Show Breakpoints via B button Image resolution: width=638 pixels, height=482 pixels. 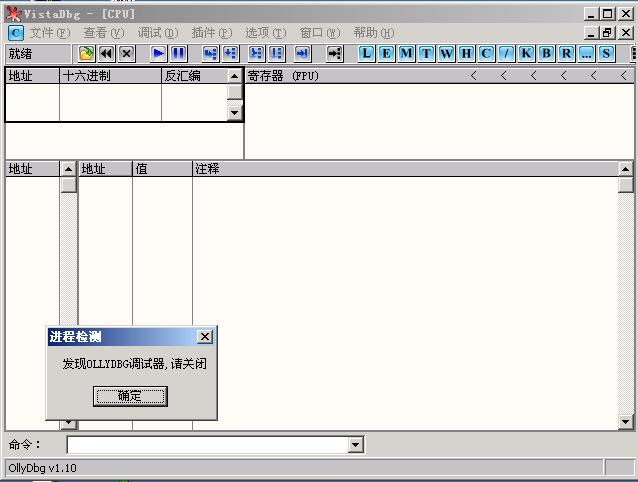pyautogui.click(x=546, y=53)
